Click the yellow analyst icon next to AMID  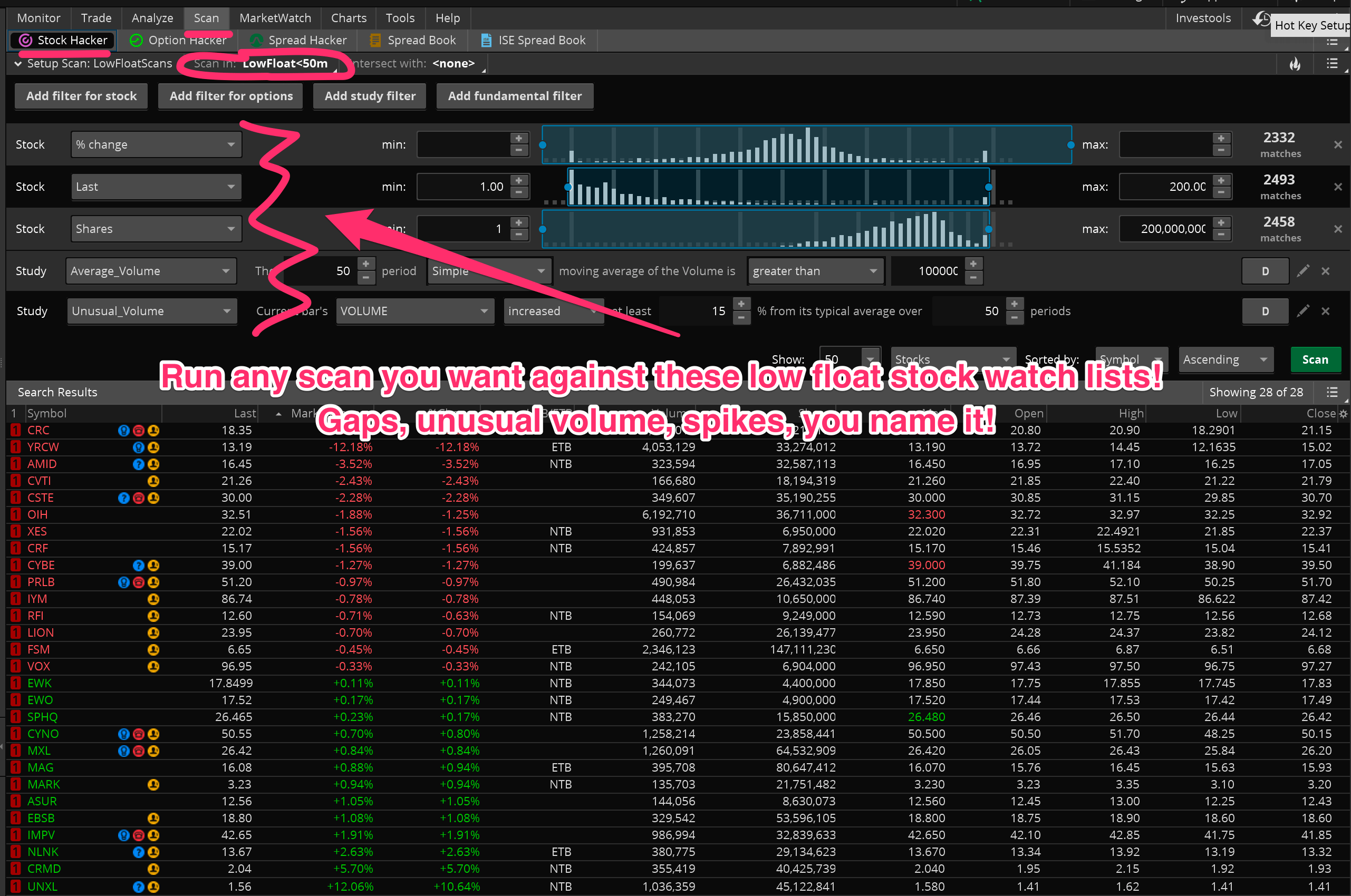click(152, 464)
